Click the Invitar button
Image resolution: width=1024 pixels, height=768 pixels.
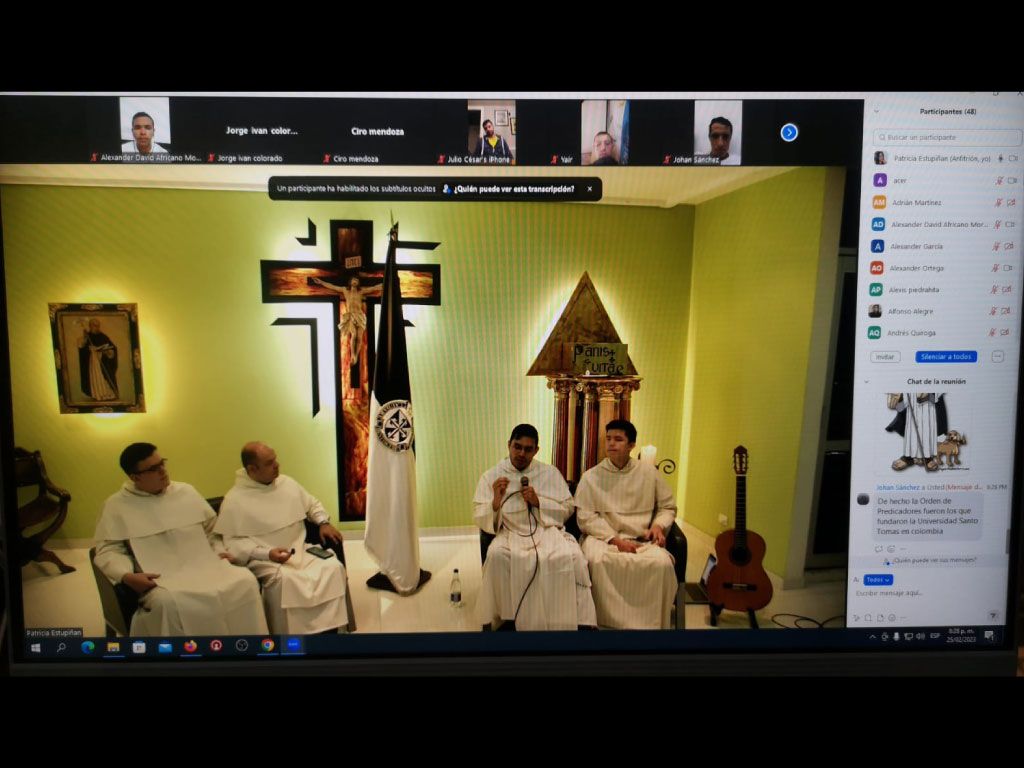coord(885,357)
